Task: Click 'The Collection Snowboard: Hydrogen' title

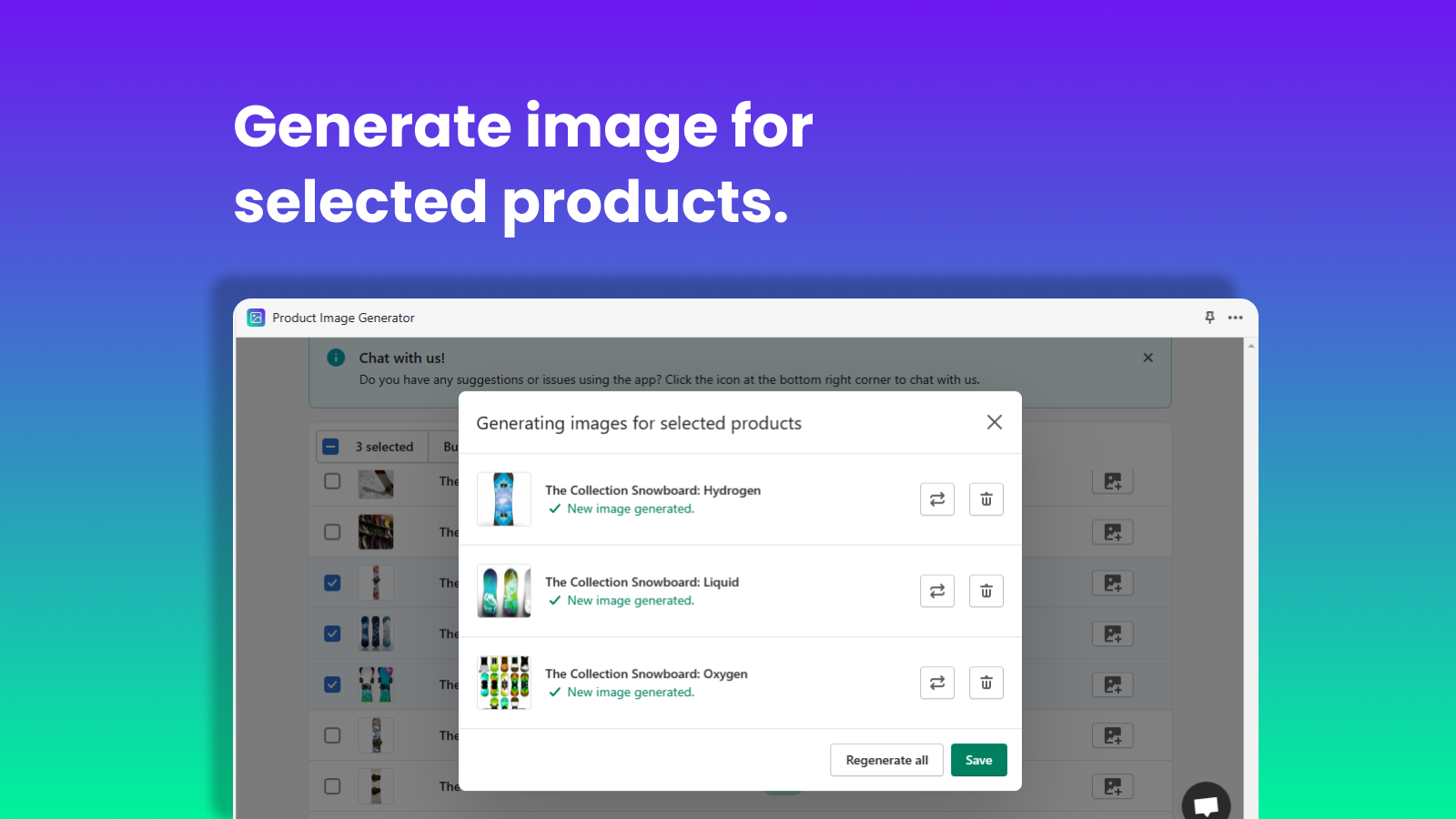Action: (652, 490)
